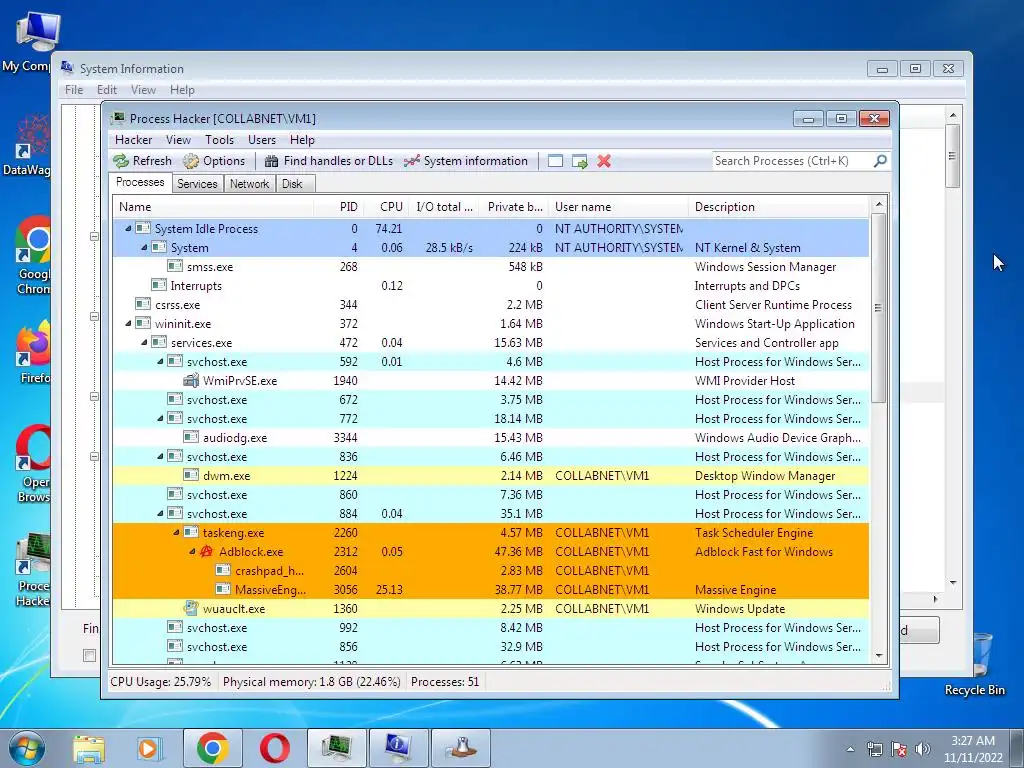
Task: Open the Recycle Bin desktop icon
Action: coord(975,664)
